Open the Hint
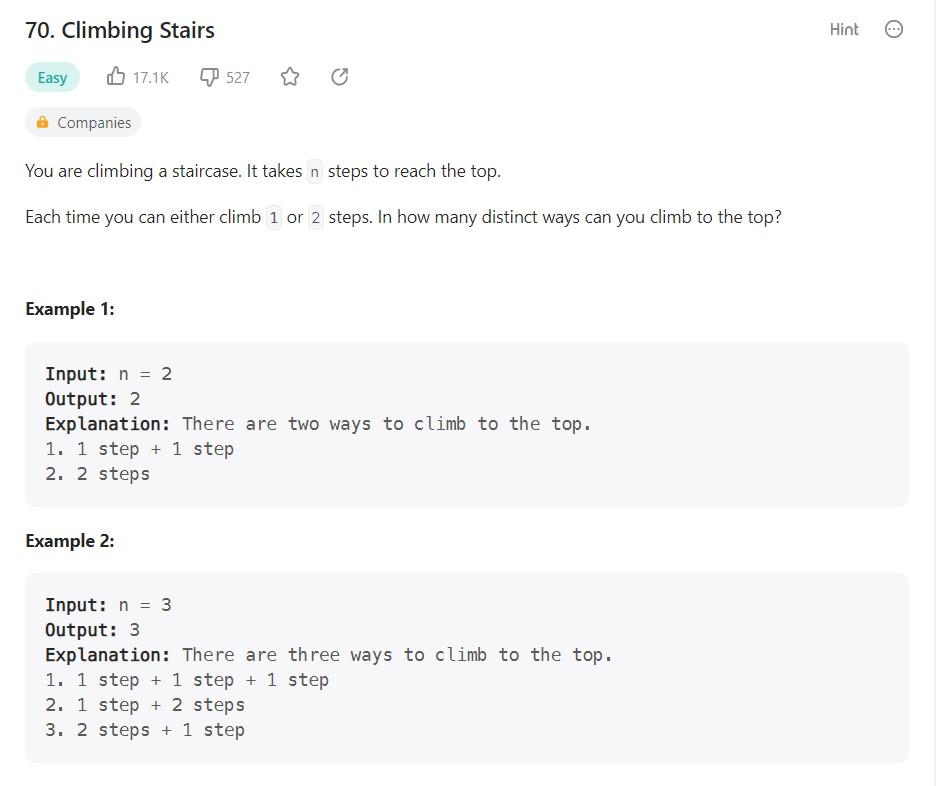The width and height of the screenshot is (936, 786). [x=843, y=29]
